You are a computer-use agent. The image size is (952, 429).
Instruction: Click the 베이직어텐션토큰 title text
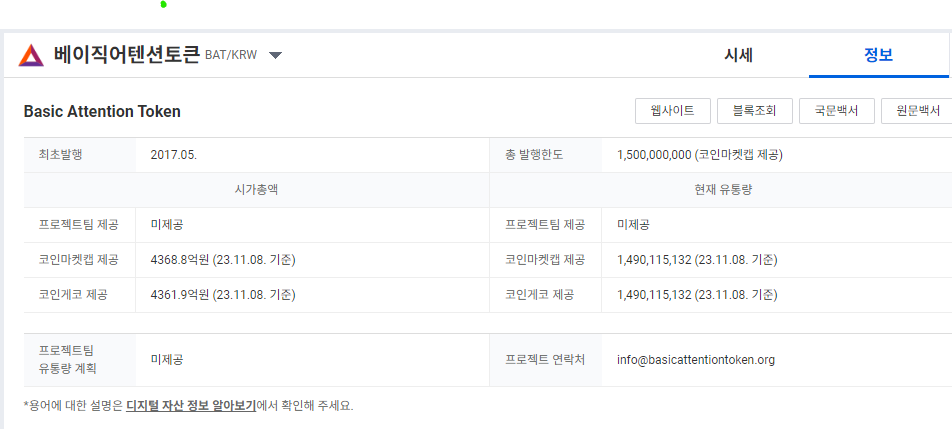click(126, 55)
